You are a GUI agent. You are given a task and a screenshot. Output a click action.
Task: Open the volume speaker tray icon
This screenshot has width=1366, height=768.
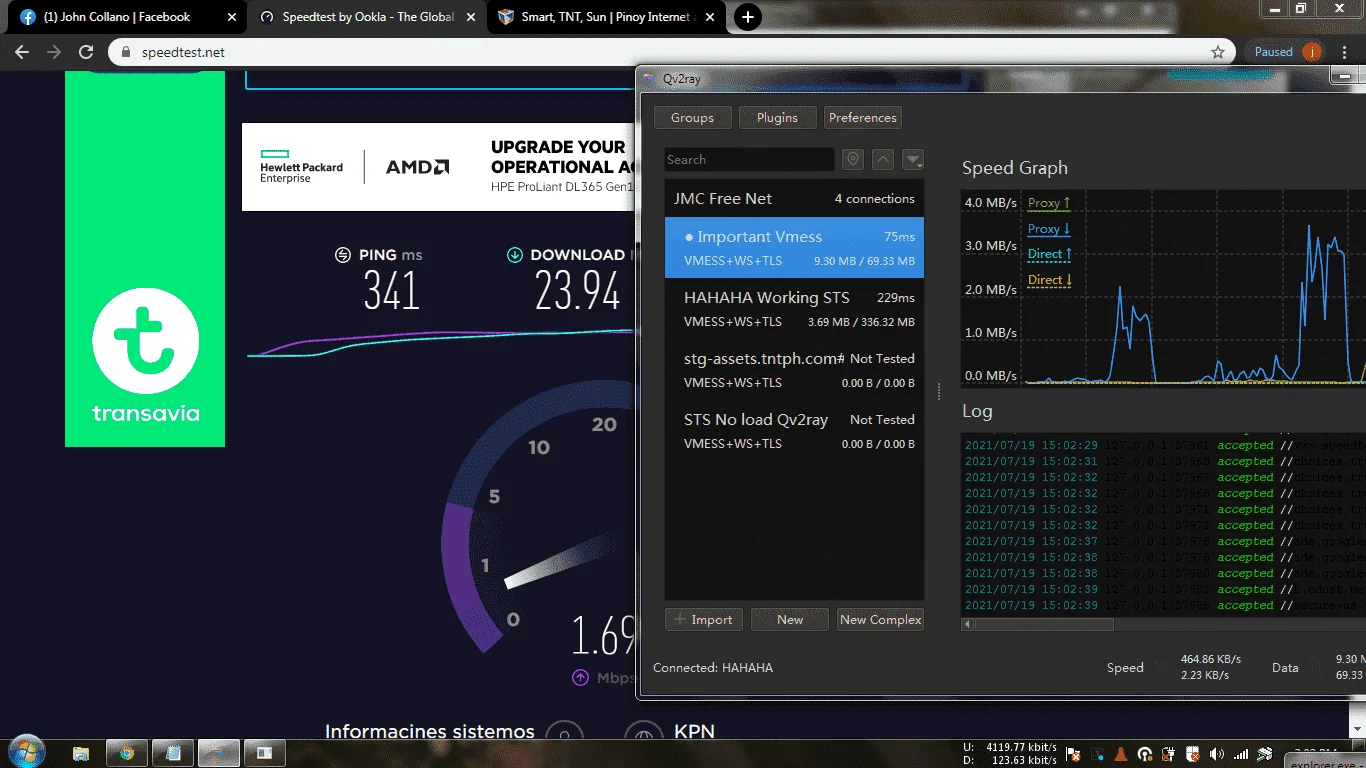pyautogui.click(x=1217, y=754)
